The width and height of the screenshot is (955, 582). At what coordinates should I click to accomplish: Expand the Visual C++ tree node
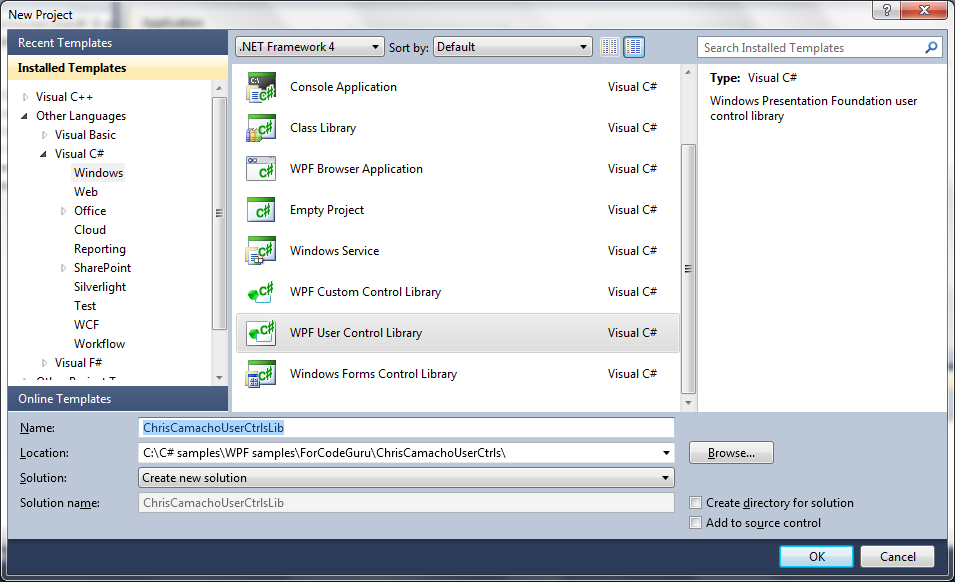[x=26, y=97]
